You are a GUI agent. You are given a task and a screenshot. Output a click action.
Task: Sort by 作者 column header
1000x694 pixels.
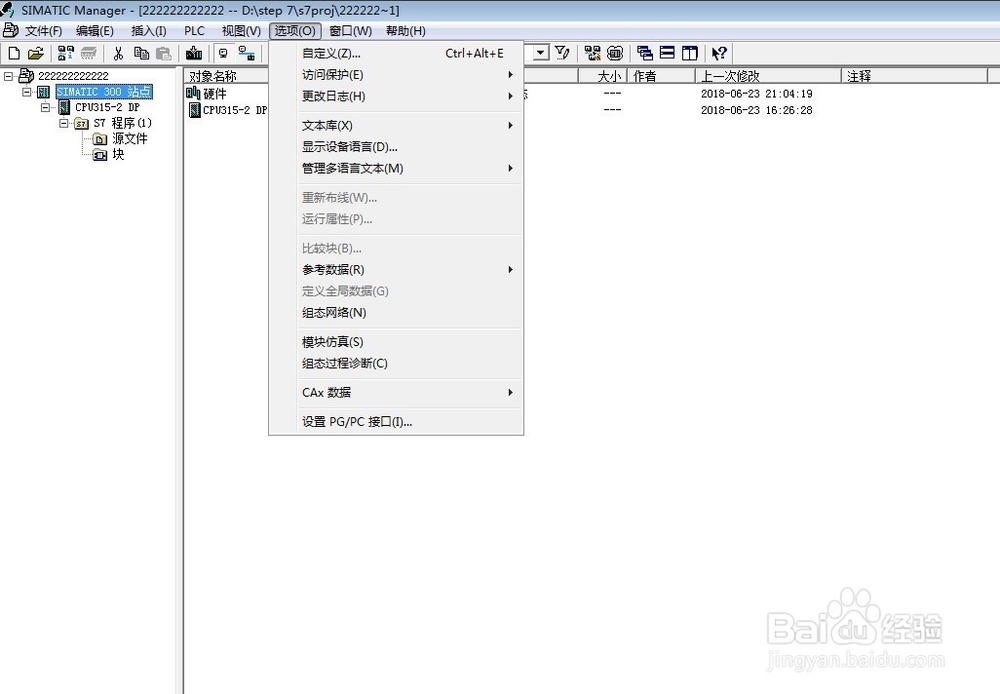click(661, 76)
